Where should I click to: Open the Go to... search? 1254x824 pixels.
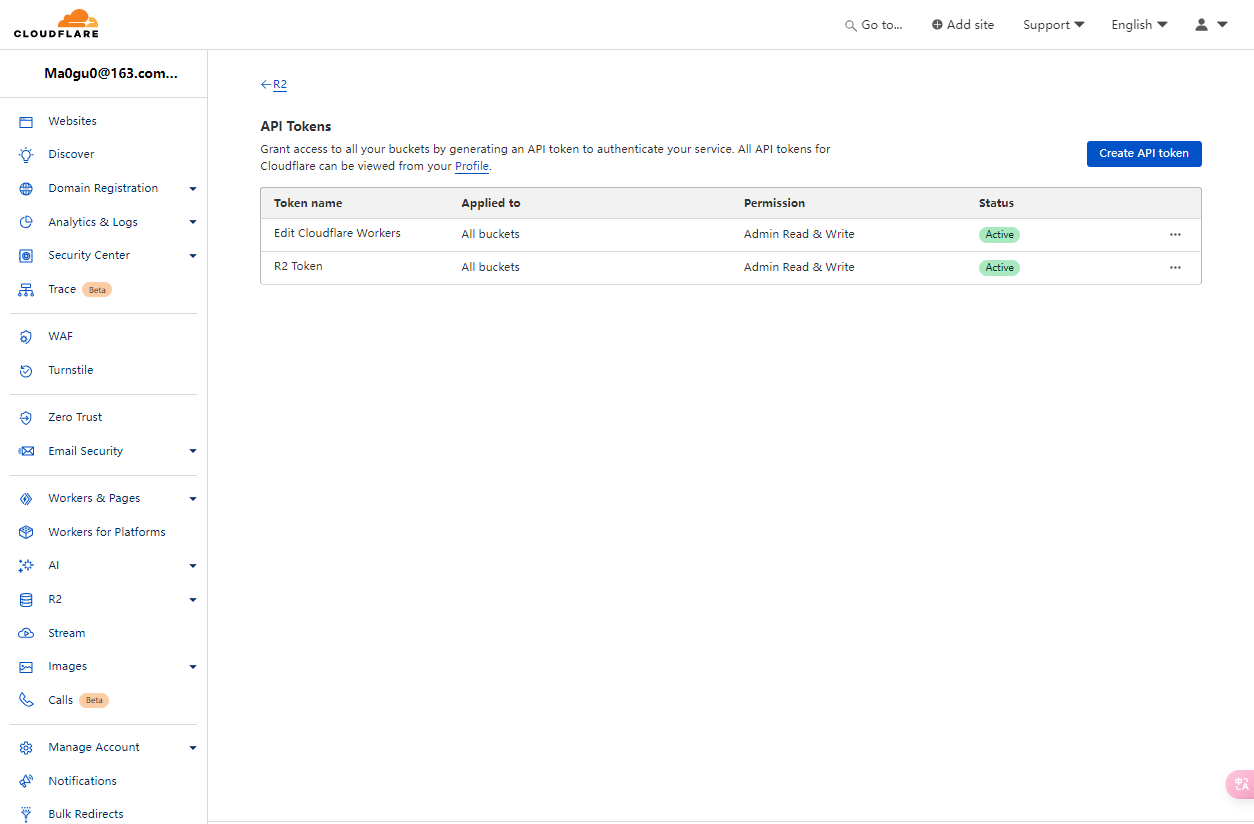tap(874, 25)
